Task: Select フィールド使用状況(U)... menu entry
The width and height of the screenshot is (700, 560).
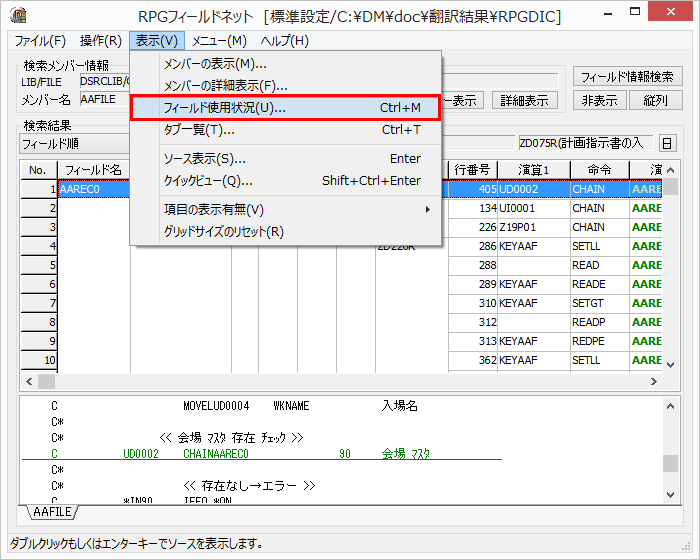Action: 286,108
